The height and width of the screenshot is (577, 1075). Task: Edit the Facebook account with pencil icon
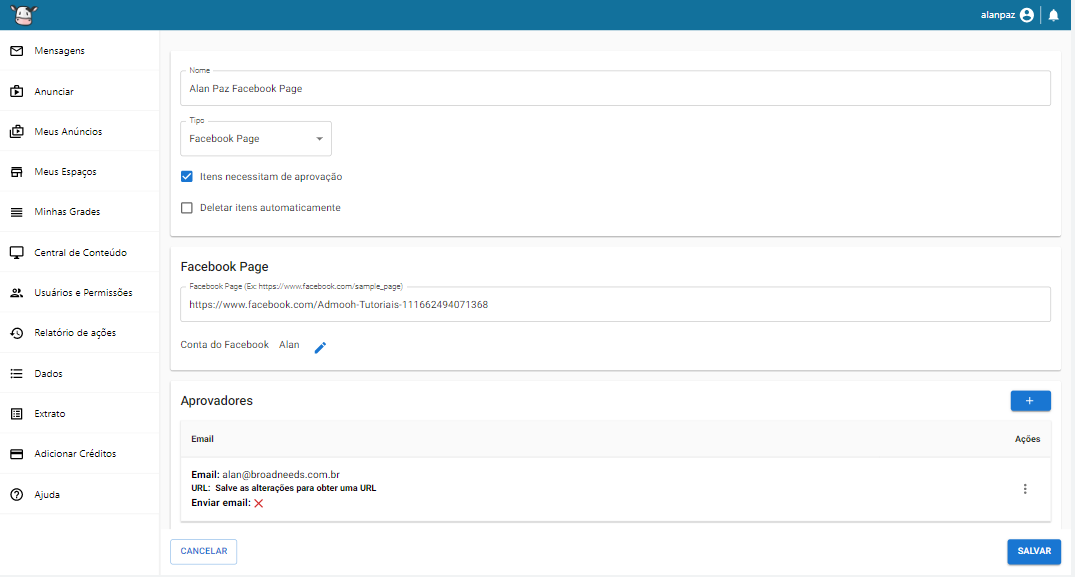point(320,347)
